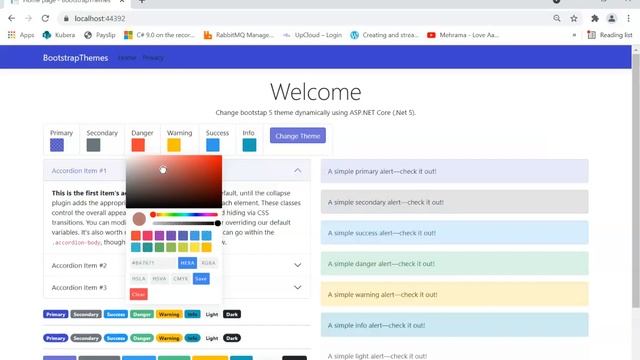Pick the amber preset swatch in picker
Image resolution: width=640 pixels, height=360 pixels.
pyautogui.click(x=207, y=247)
